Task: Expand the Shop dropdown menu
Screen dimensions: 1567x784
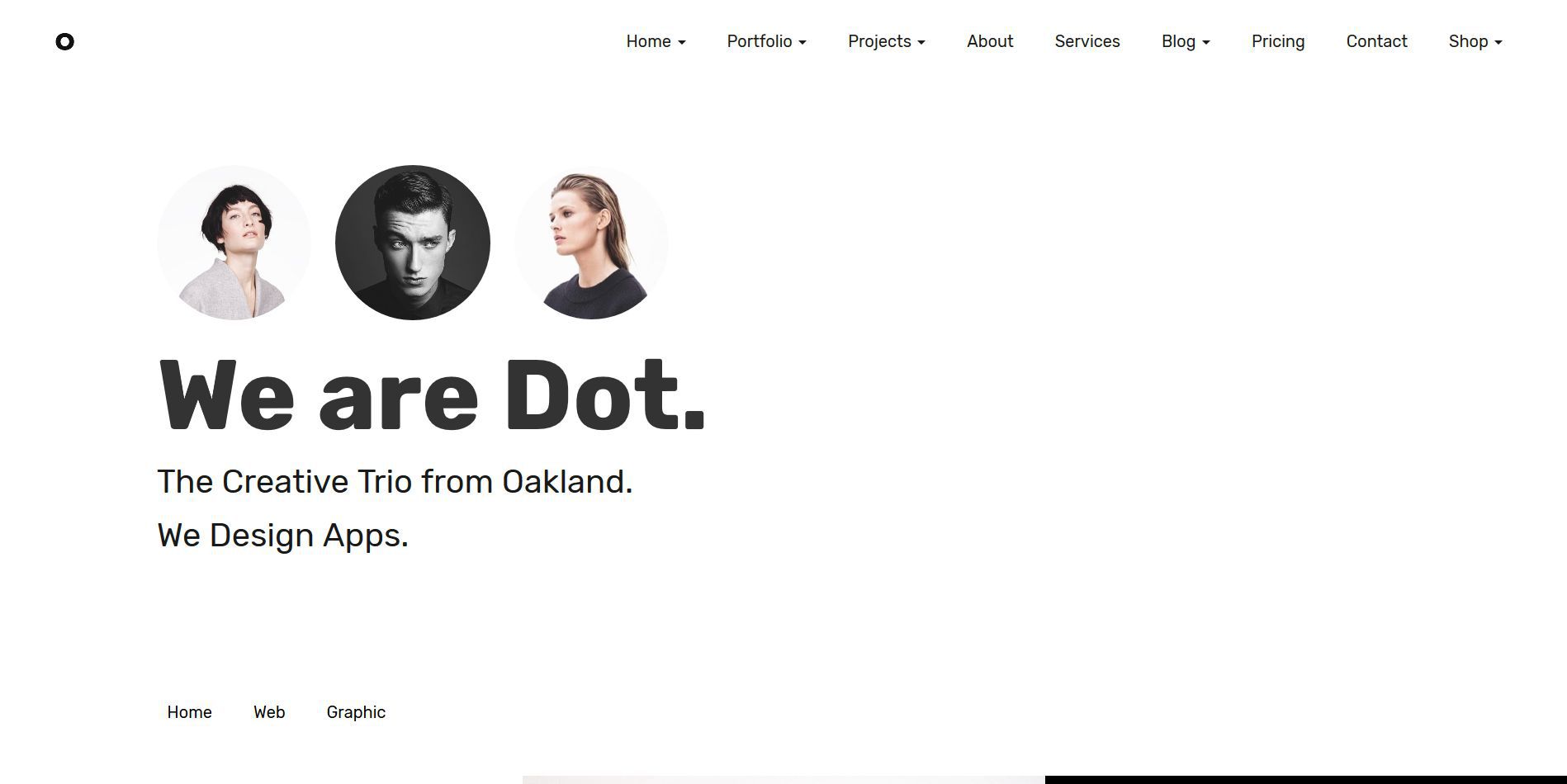Action: coord(1475,41)
